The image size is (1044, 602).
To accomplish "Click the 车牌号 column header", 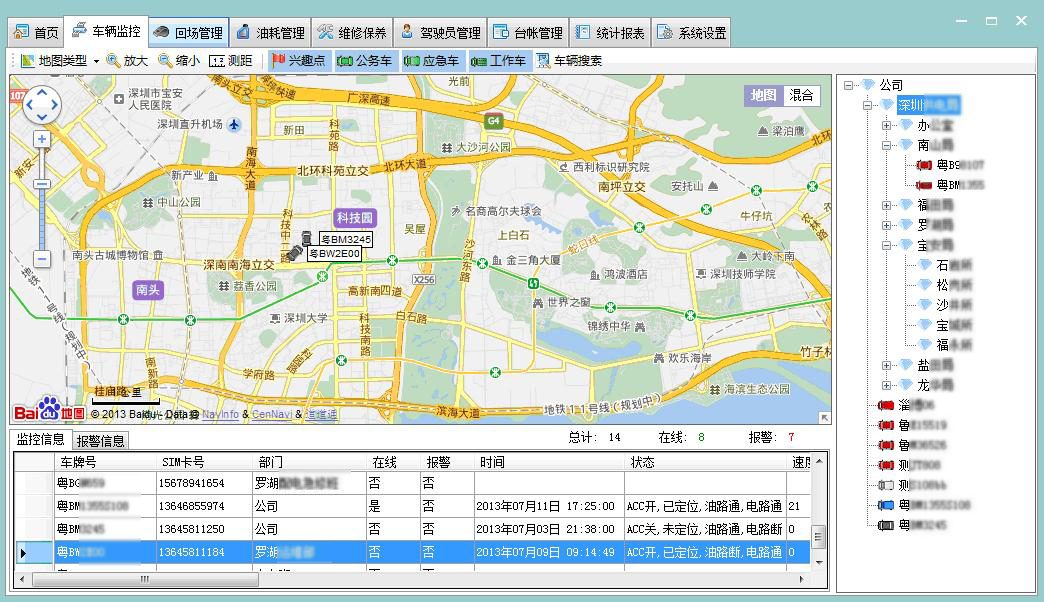I will pyautogui.click(x=78, y=463).
